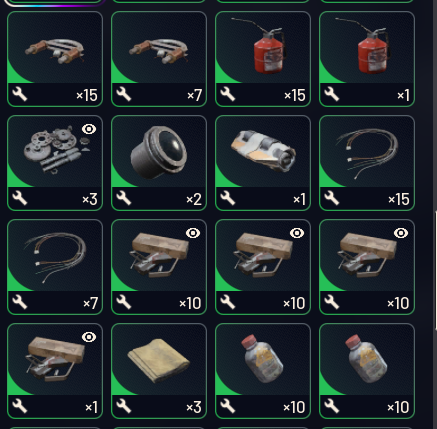Select the magnet coil item with x7 count

point(159,59)
